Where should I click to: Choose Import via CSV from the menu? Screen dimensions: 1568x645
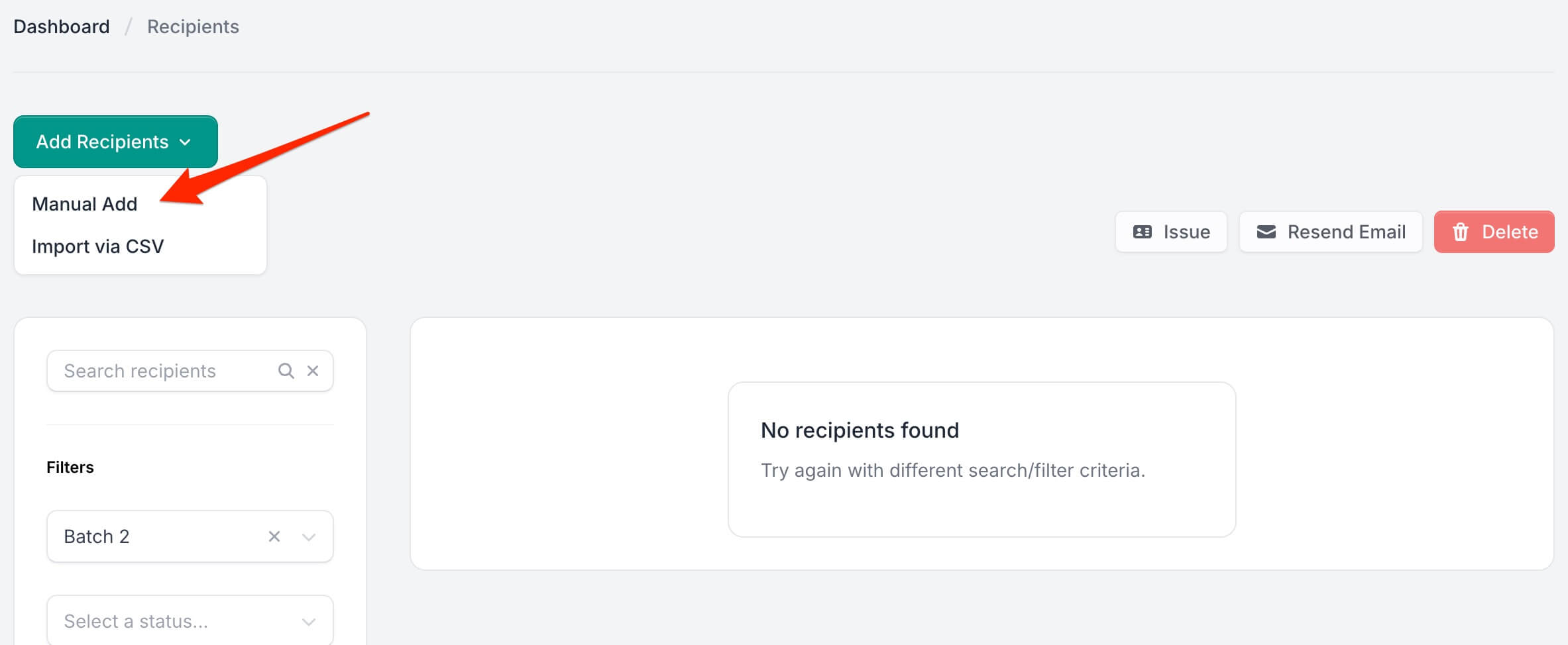(97, 246)
